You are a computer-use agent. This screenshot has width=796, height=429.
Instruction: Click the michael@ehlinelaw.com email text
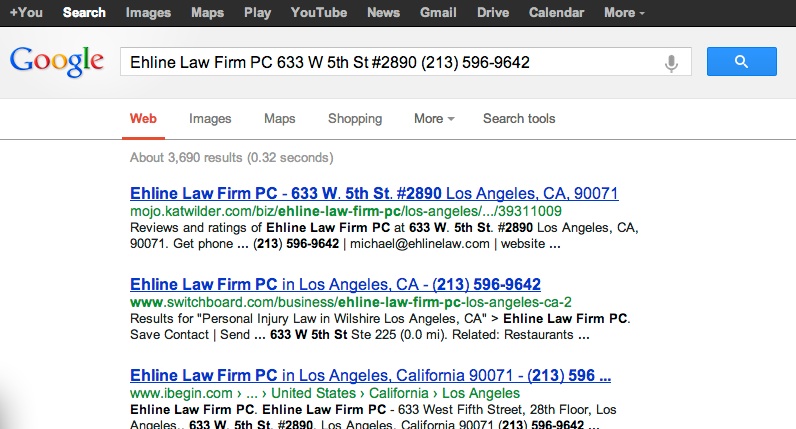420,244
